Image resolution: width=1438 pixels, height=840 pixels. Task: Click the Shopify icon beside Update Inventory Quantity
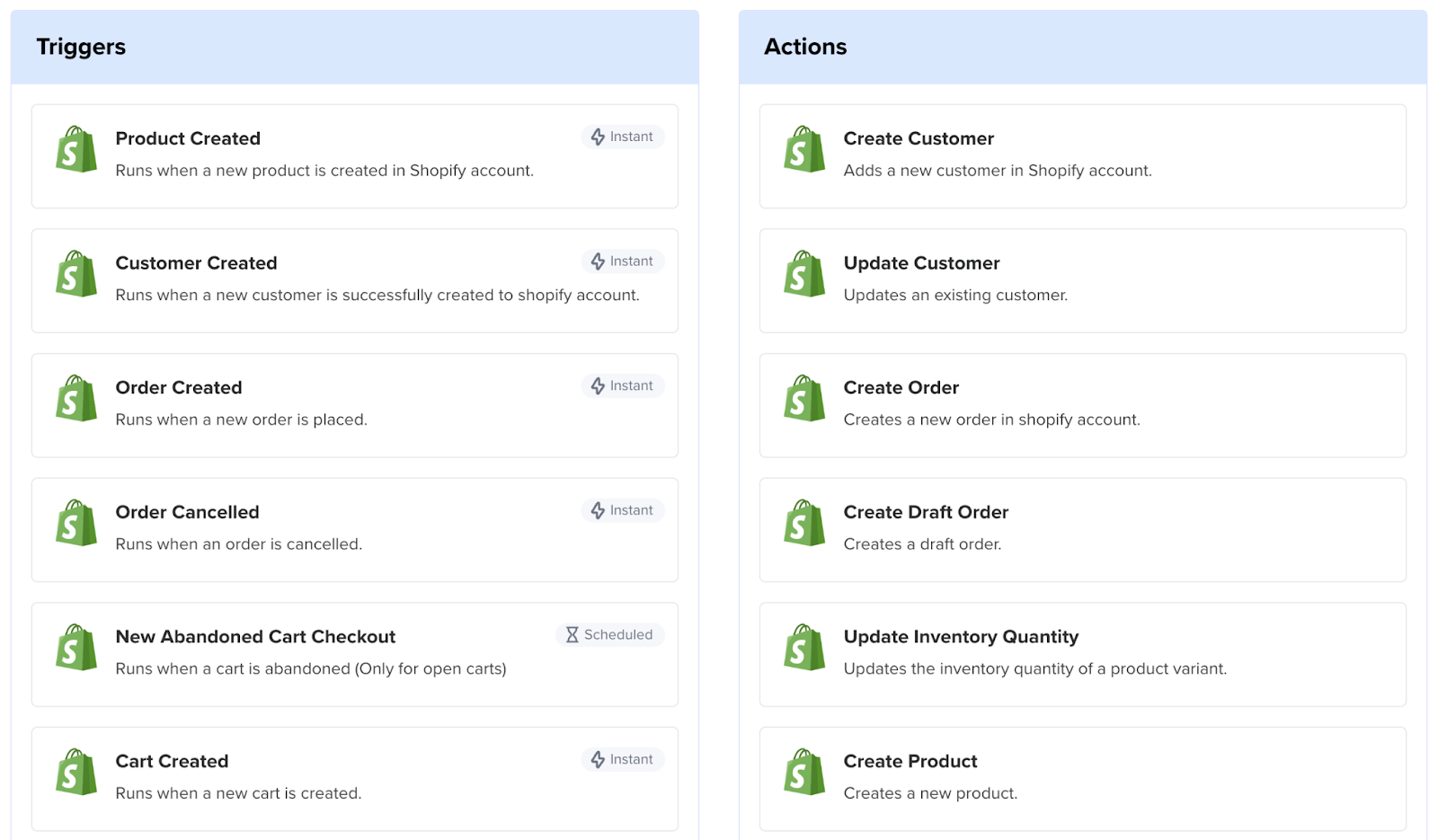(804, 648)
